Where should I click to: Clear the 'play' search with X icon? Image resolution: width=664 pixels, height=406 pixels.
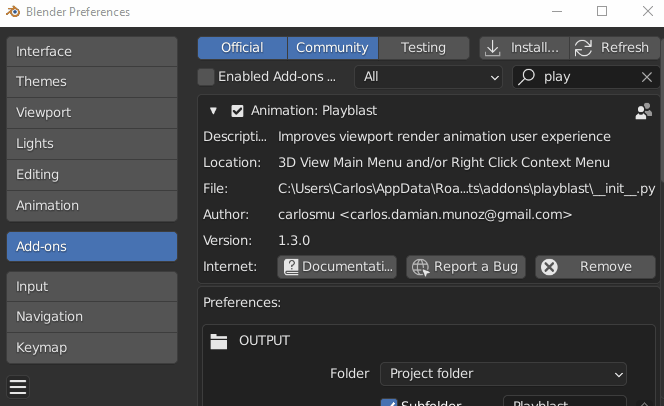(647, 77)
